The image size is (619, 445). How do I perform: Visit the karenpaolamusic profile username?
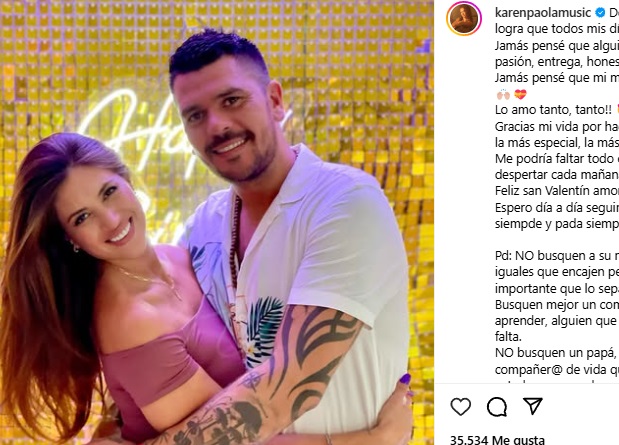coord(543,13)
